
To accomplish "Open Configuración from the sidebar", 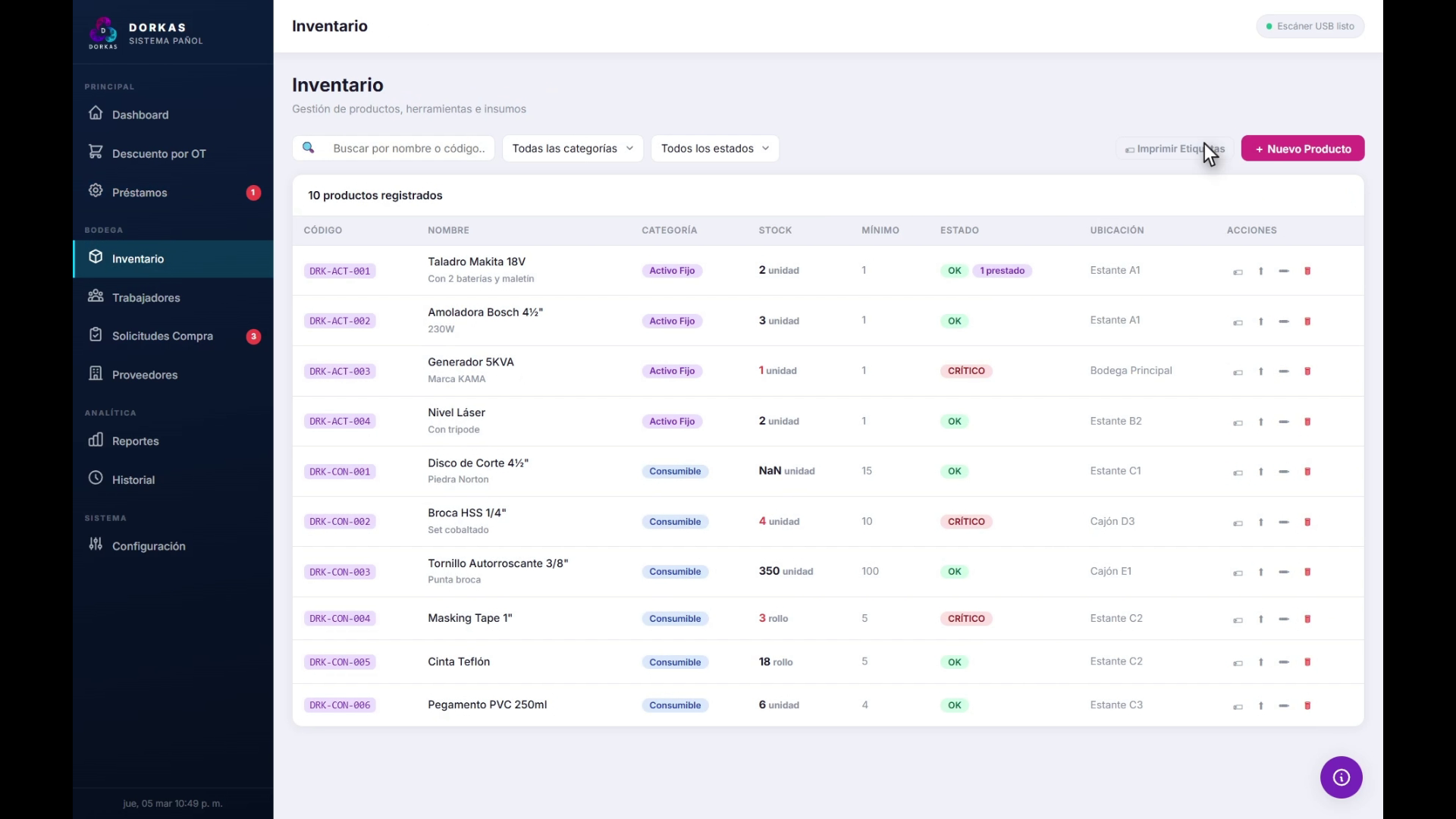I will 149,546.
